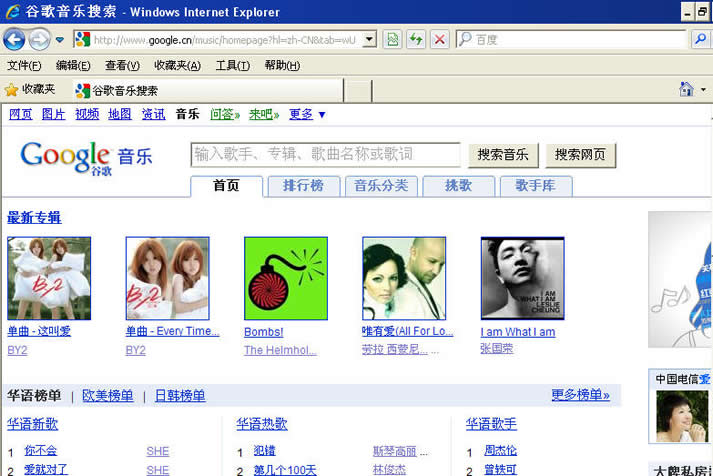Select the 谷歌音乐搜索 browser tab

207,90
